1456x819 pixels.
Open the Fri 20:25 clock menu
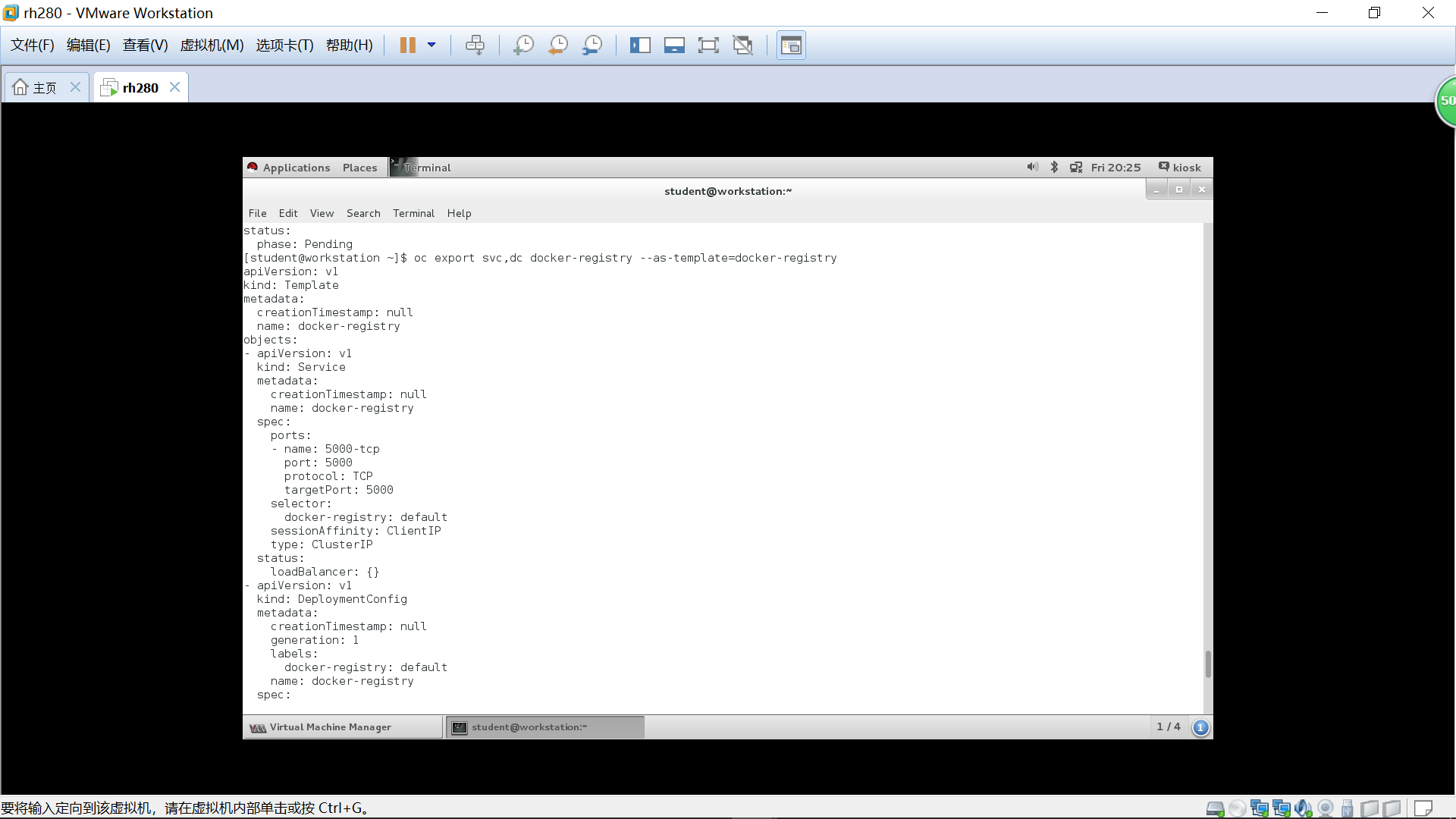point(1115,167)
